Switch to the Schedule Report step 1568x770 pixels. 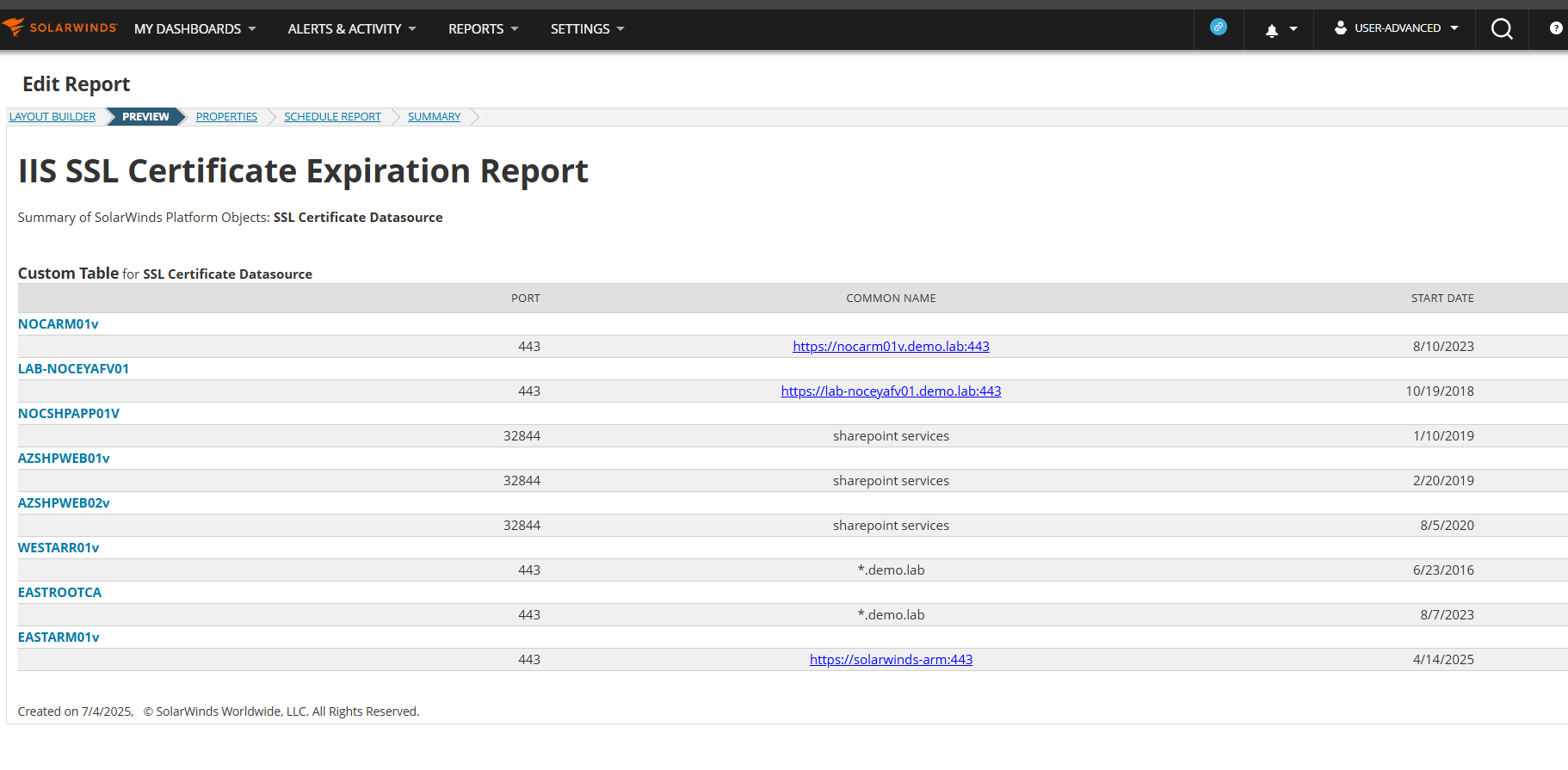[332, 117]
